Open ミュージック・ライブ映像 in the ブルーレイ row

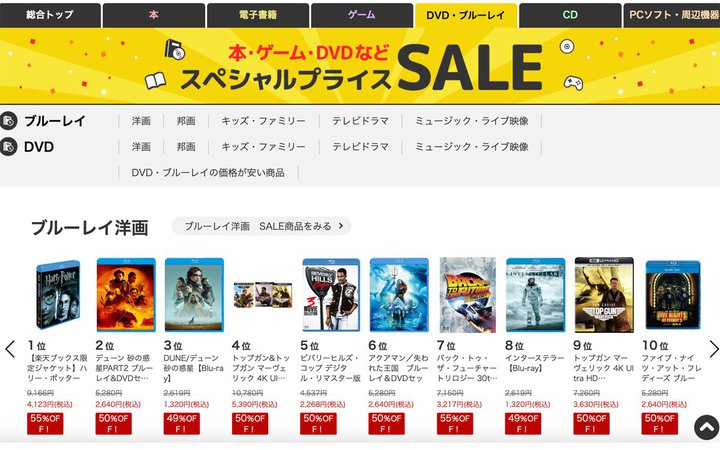pos(472,121)
